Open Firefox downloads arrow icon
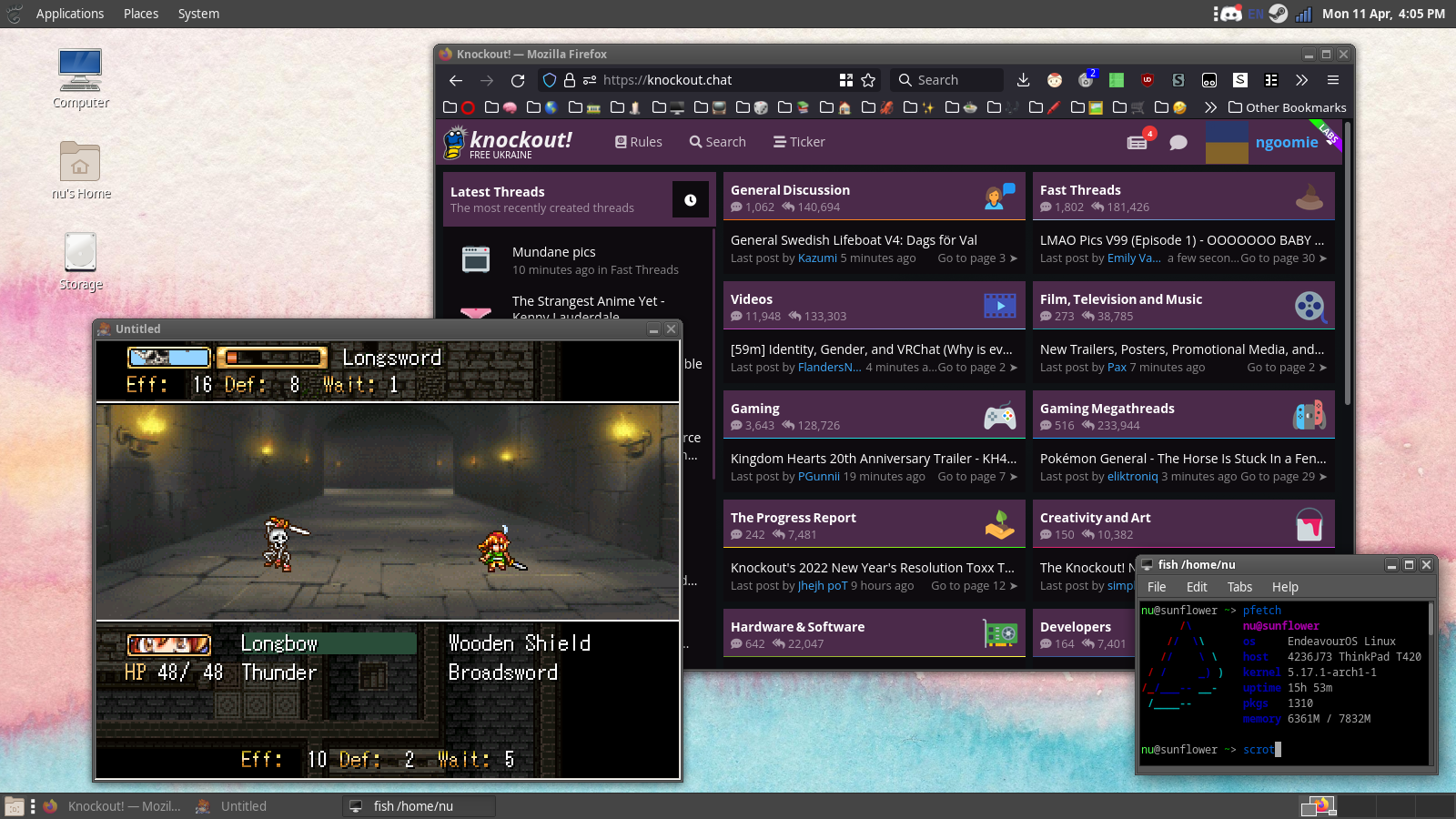Viewport: 1456px width, 819px height. (1023, 80)
